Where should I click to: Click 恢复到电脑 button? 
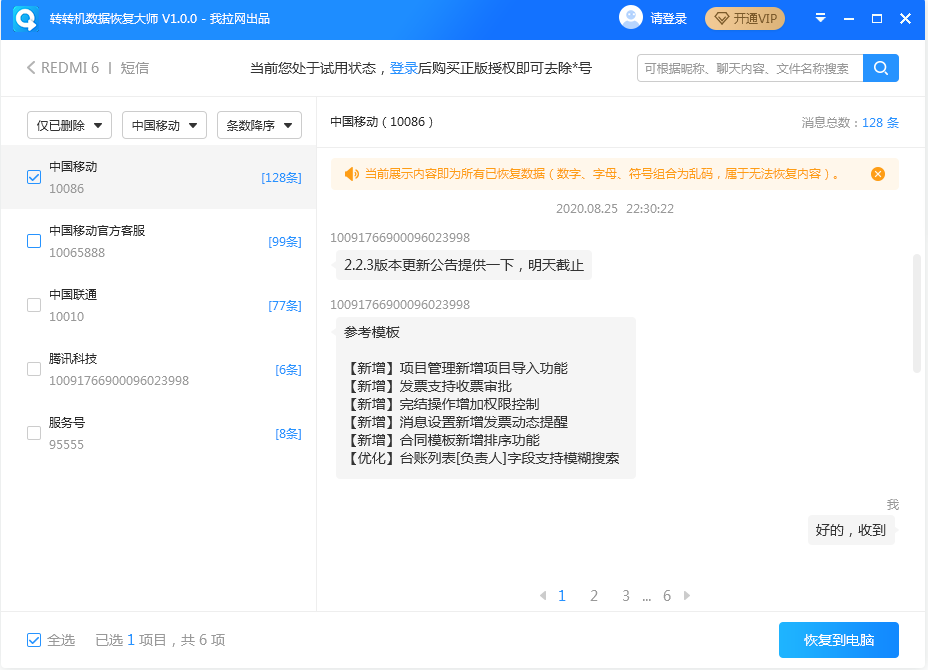[x=839, y=640]
